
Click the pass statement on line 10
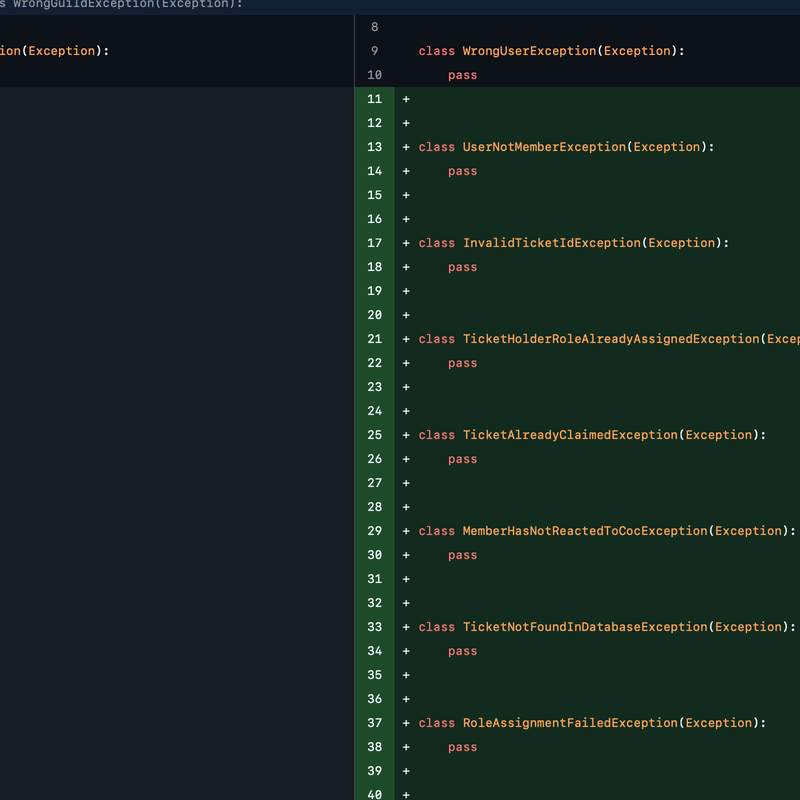pos(462,74)
